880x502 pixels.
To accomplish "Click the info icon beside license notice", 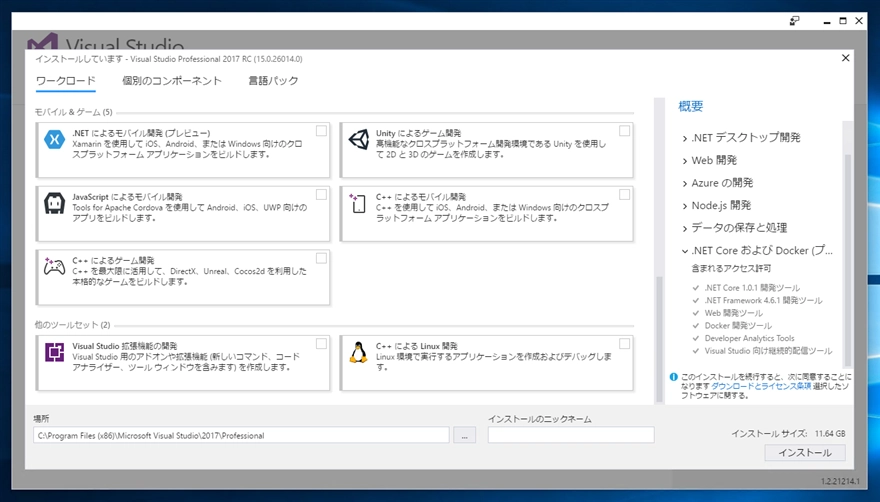I will 673,377.
